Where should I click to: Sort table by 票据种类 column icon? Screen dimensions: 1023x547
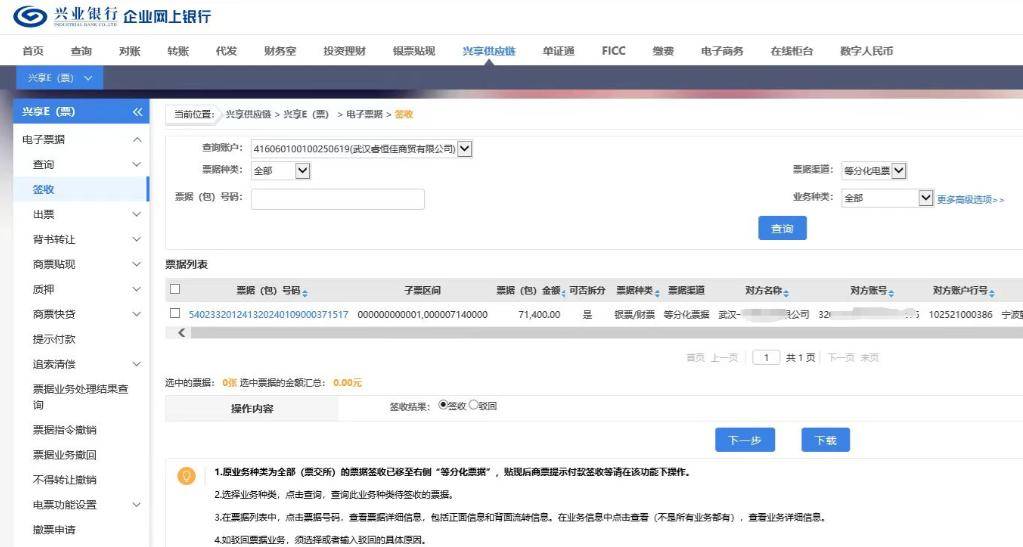[x=660, y=292]
